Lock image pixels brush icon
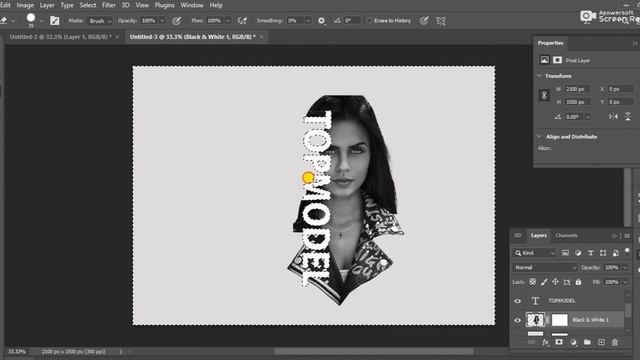Viewport: 640px width, 360px height. [544, 282]
